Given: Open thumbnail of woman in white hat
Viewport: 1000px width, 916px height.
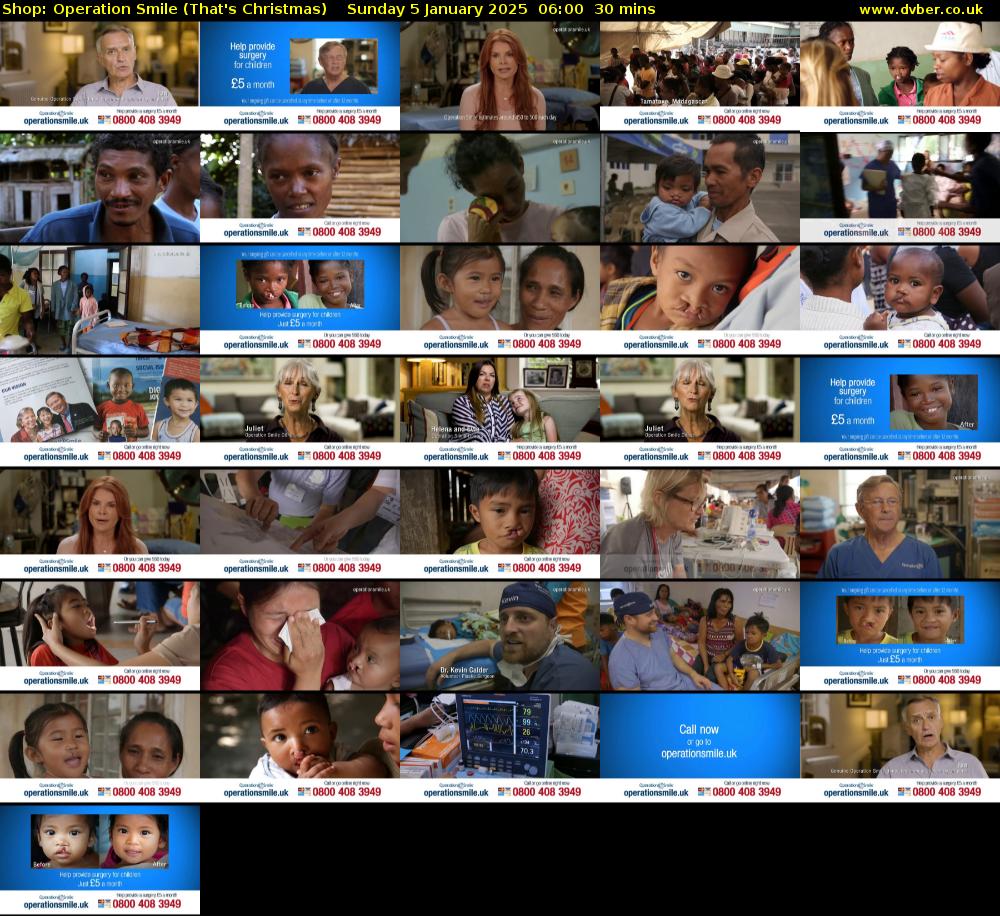Looking at the screenshot, I should click(900, 76).
